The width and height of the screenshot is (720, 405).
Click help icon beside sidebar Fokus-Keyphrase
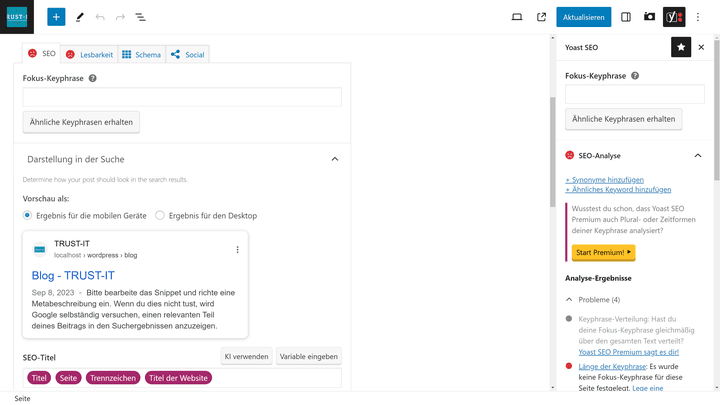coord(635,76)
